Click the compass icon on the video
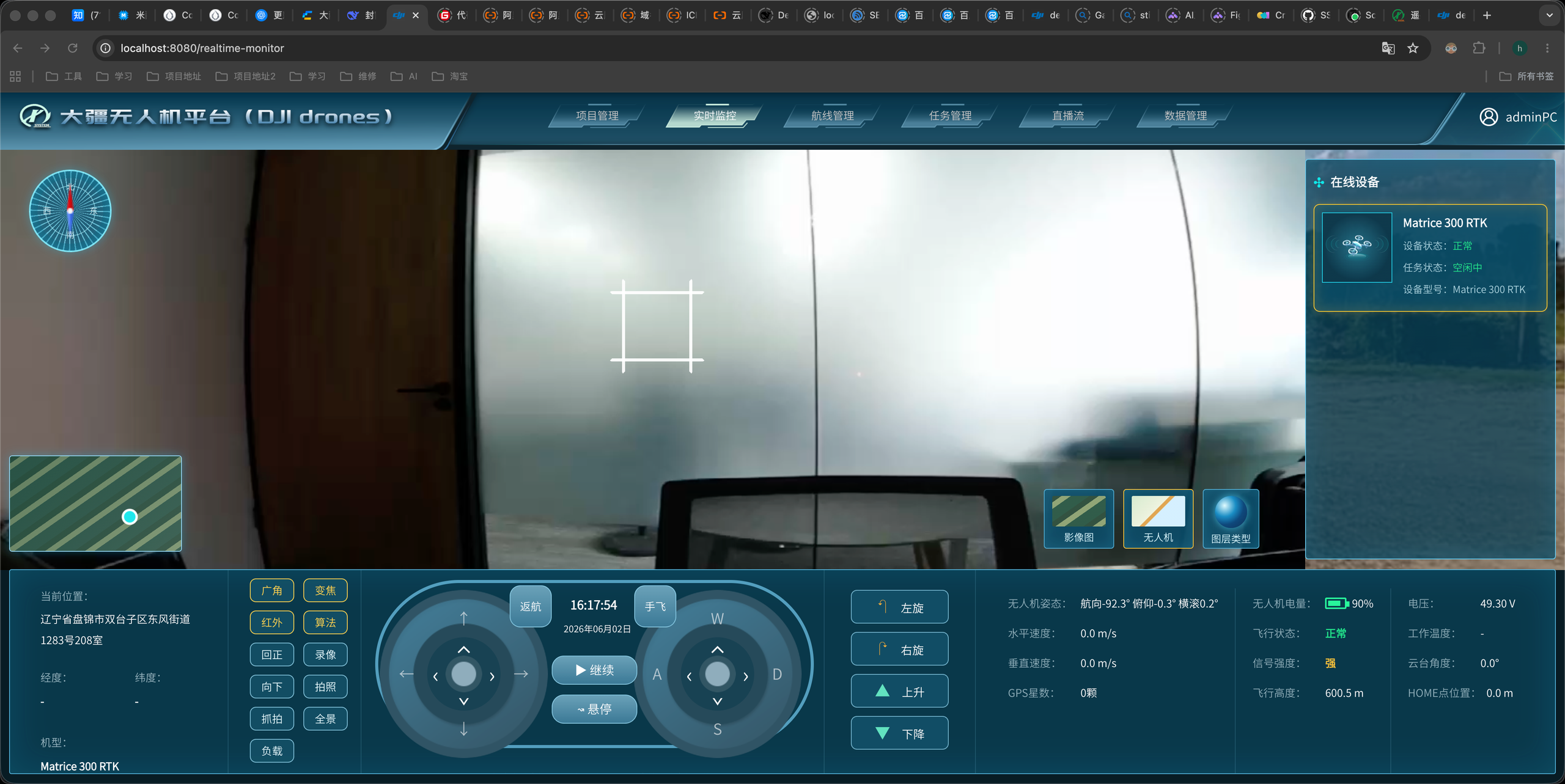 click(70, 211)
